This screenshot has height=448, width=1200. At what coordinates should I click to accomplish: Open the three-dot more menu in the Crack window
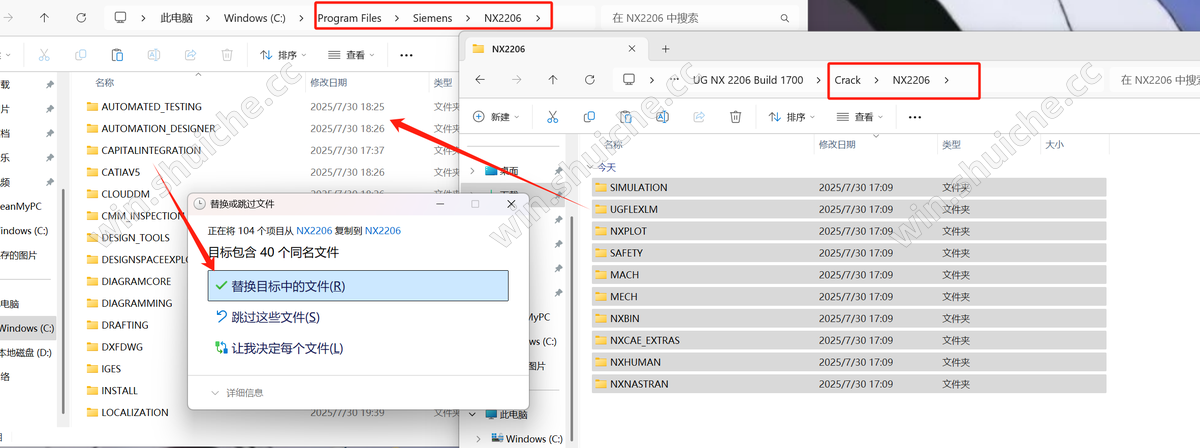click(914, 117)
